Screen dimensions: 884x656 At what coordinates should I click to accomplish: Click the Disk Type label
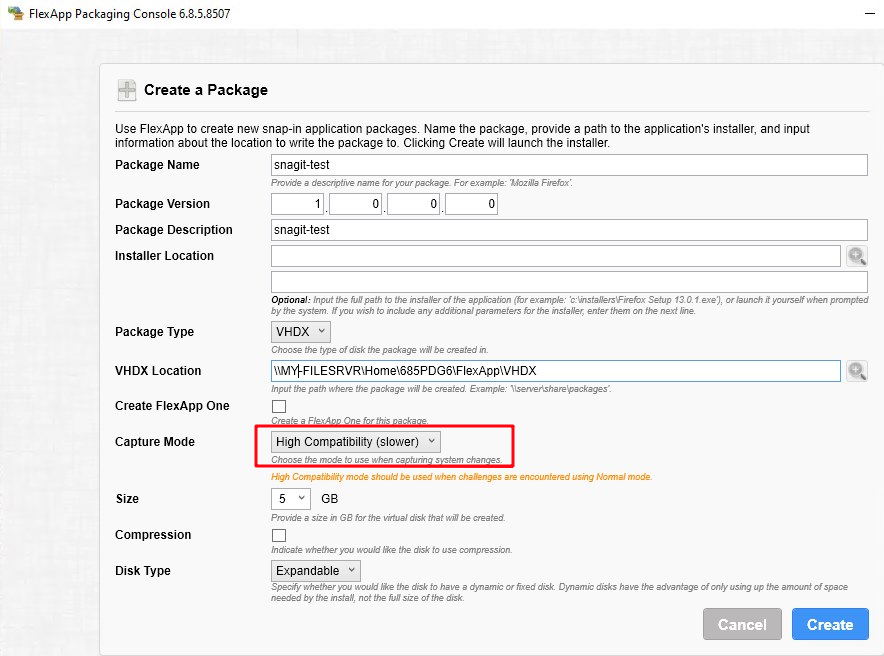(143, 571)
